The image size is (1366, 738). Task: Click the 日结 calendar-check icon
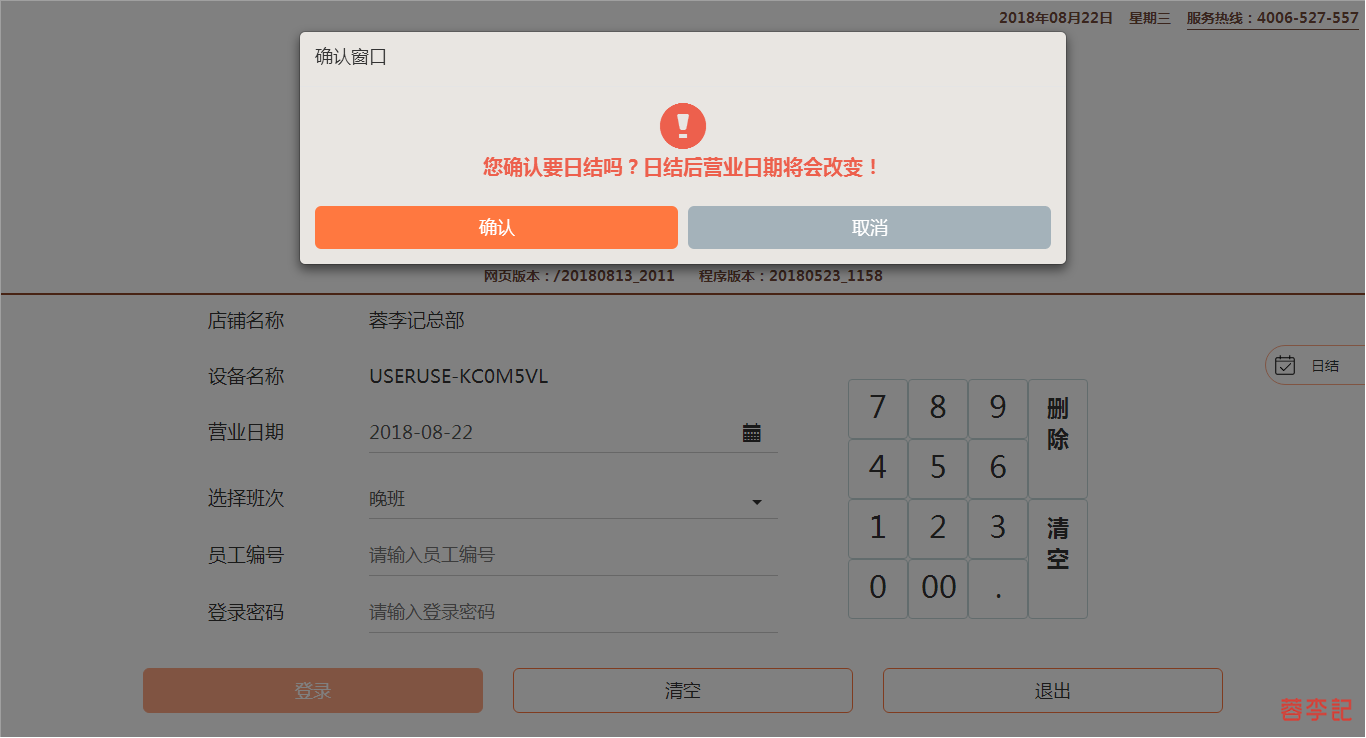(x=1286, y=365)
